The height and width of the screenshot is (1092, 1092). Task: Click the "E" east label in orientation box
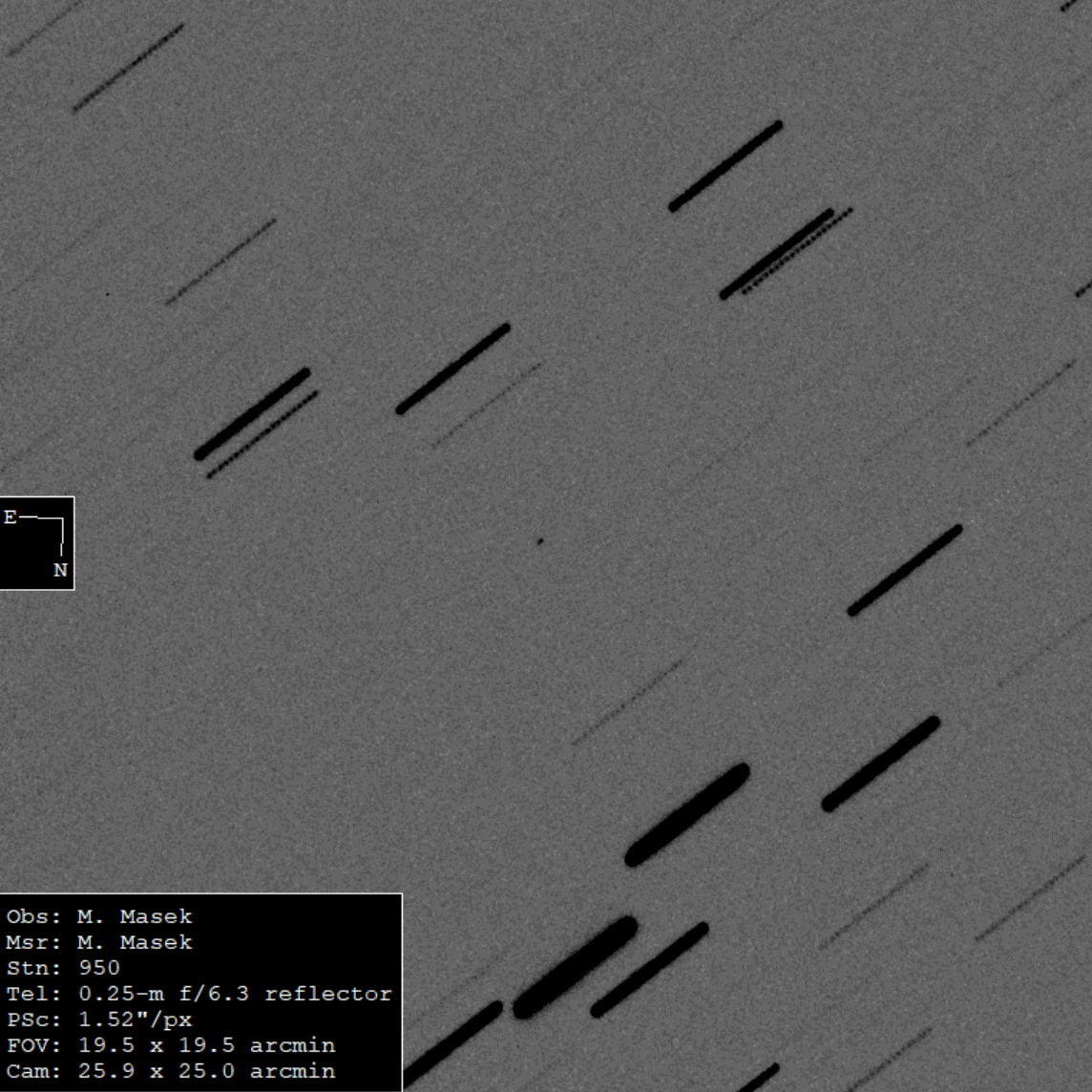pos(10,517)
